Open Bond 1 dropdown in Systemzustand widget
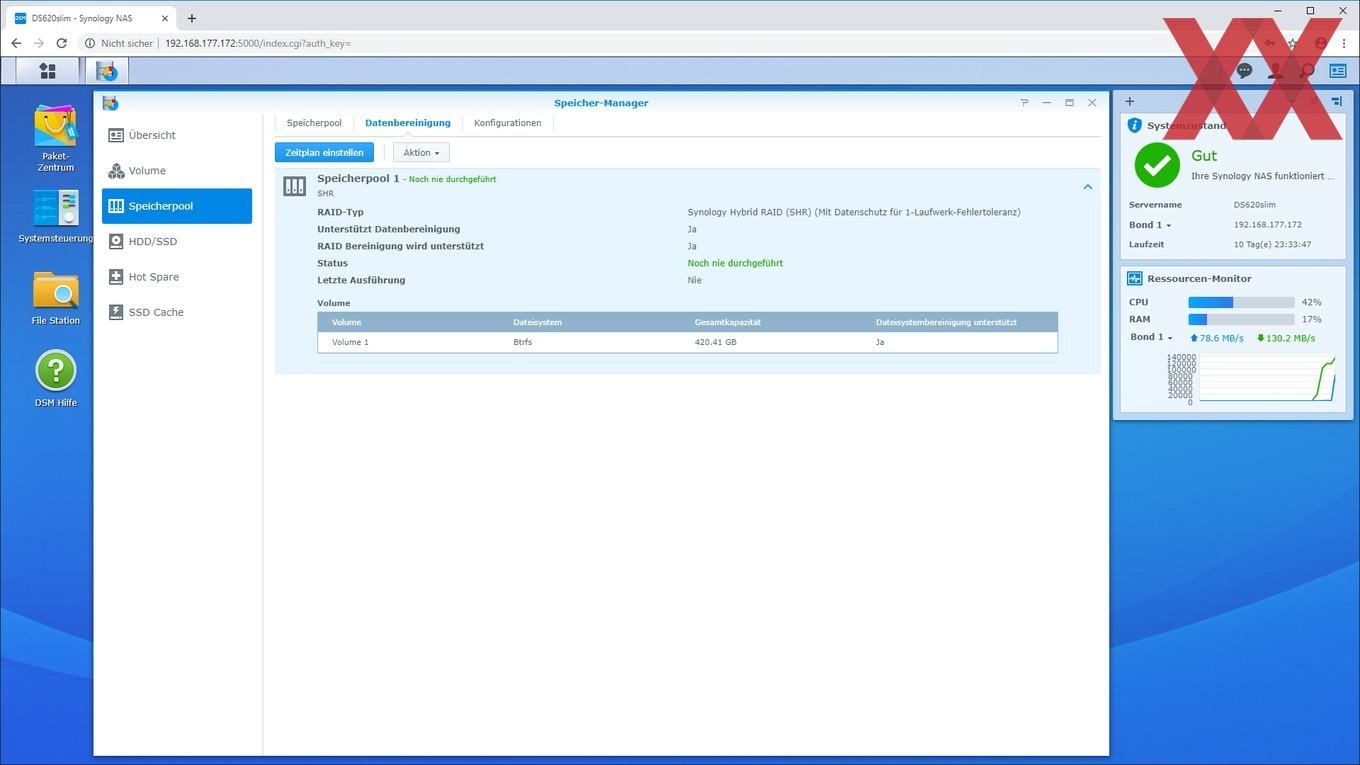1360x765 pixels. coord(1150,225)
